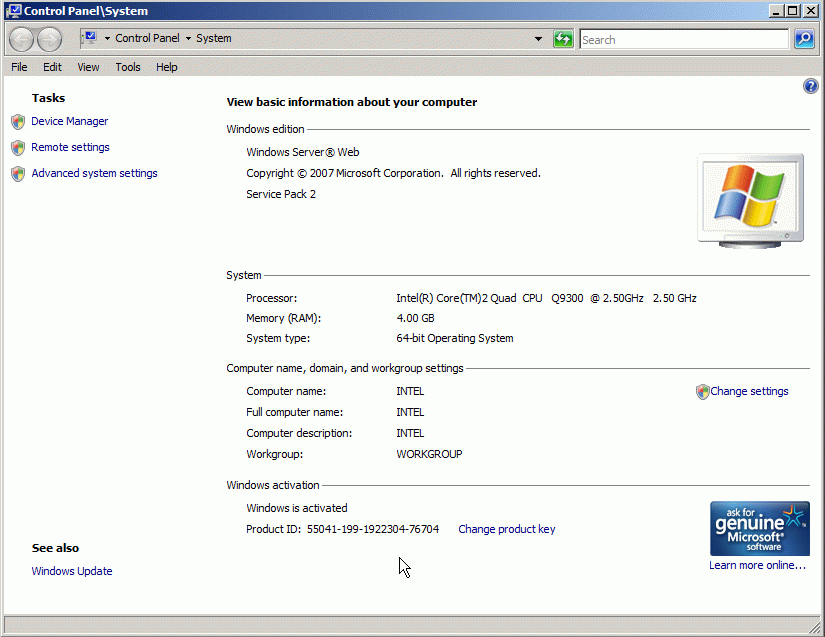Focus the Search input field

point(684,39)
